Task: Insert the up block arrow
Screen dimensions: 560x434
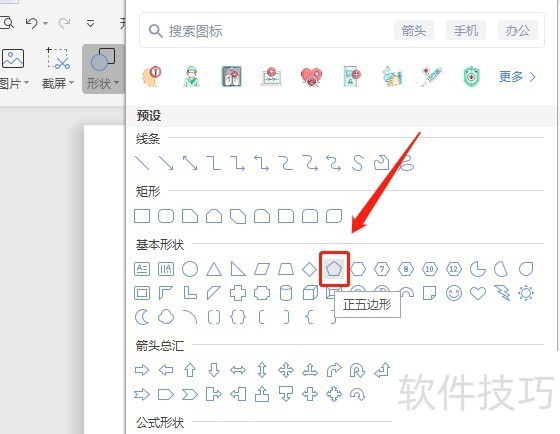Action: click(x=190, y=370)
